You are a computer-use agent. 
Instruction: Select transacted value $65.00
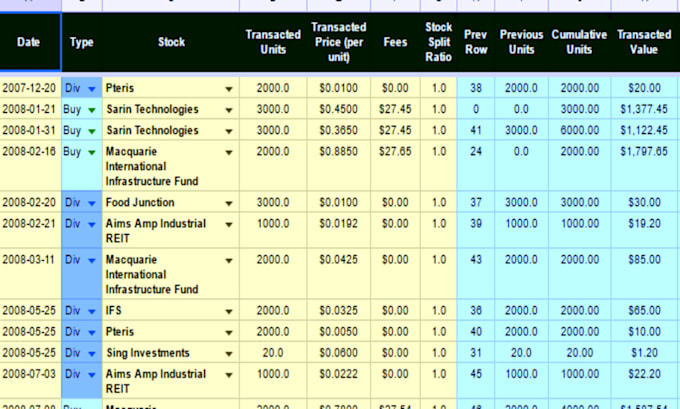pos(644,311)
